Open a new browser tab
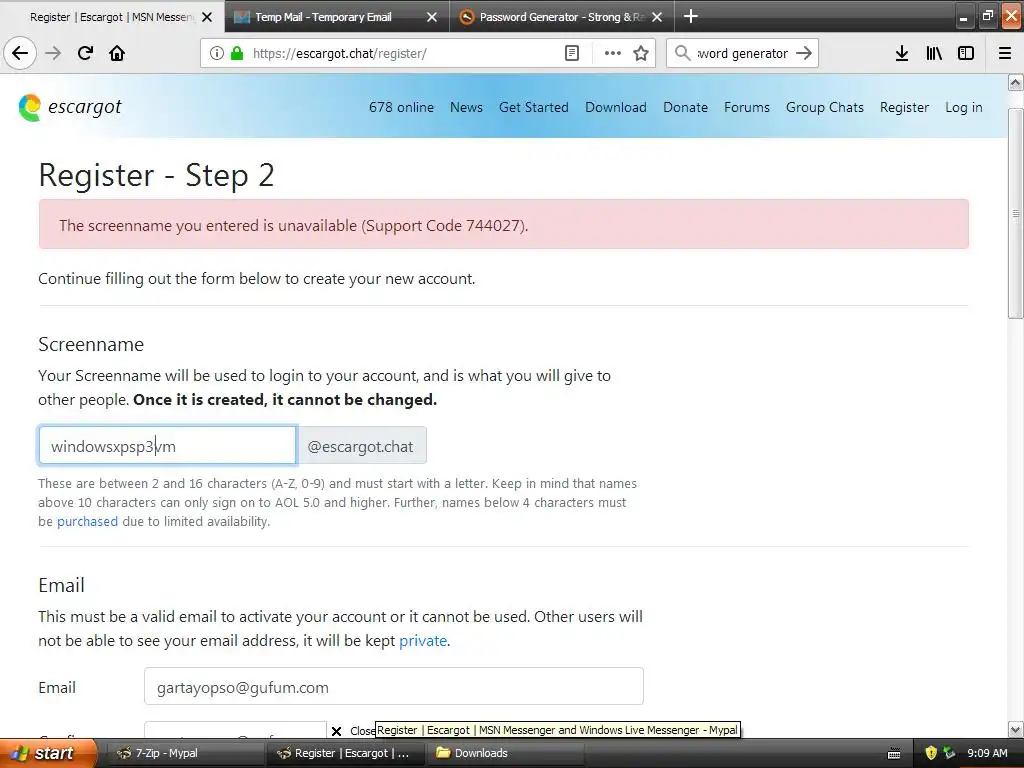The width and height of the screenshot is (1024, 768). tap(690, 16)
